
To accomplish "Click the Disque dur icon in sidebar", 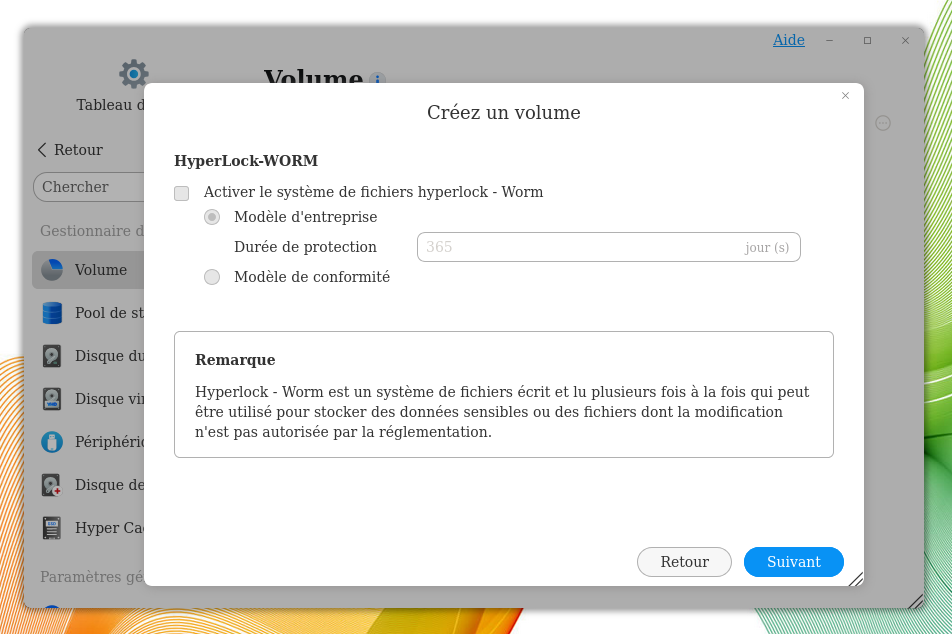I will coord(52,356).
